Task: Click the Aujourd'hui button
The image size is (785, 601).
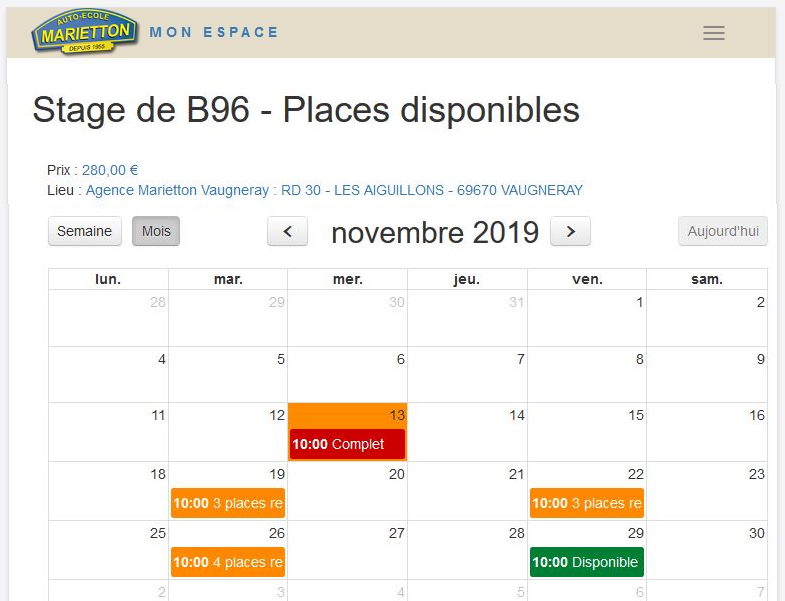Action: [723, 231]
